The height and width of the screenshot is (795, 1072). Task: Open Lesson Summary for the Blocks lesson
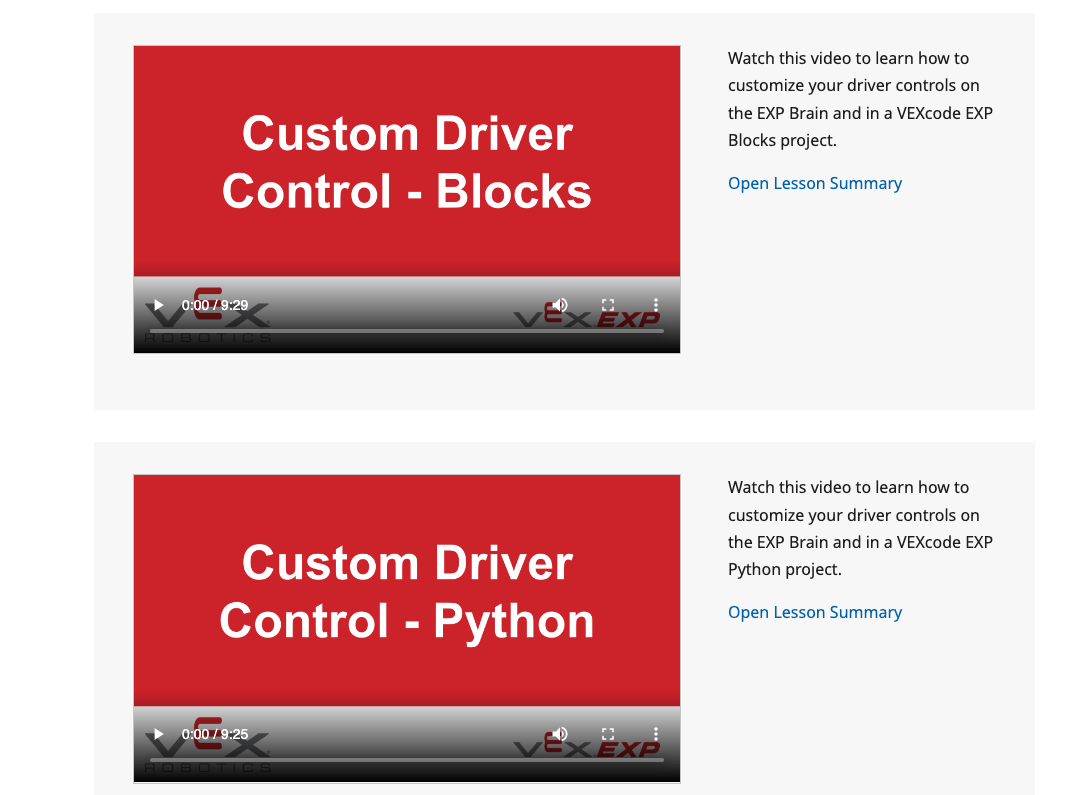(x=814, y=183)
